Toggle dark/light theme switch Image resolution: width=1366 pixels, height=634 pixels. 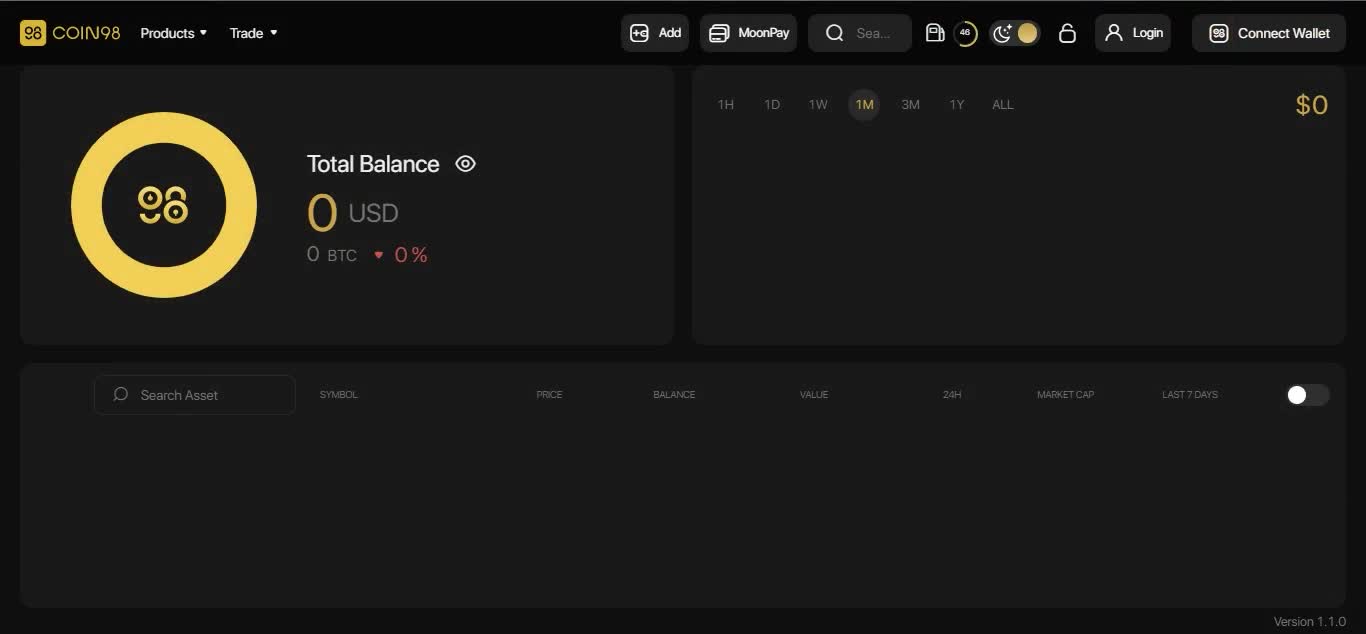[x=1015, y=33]
